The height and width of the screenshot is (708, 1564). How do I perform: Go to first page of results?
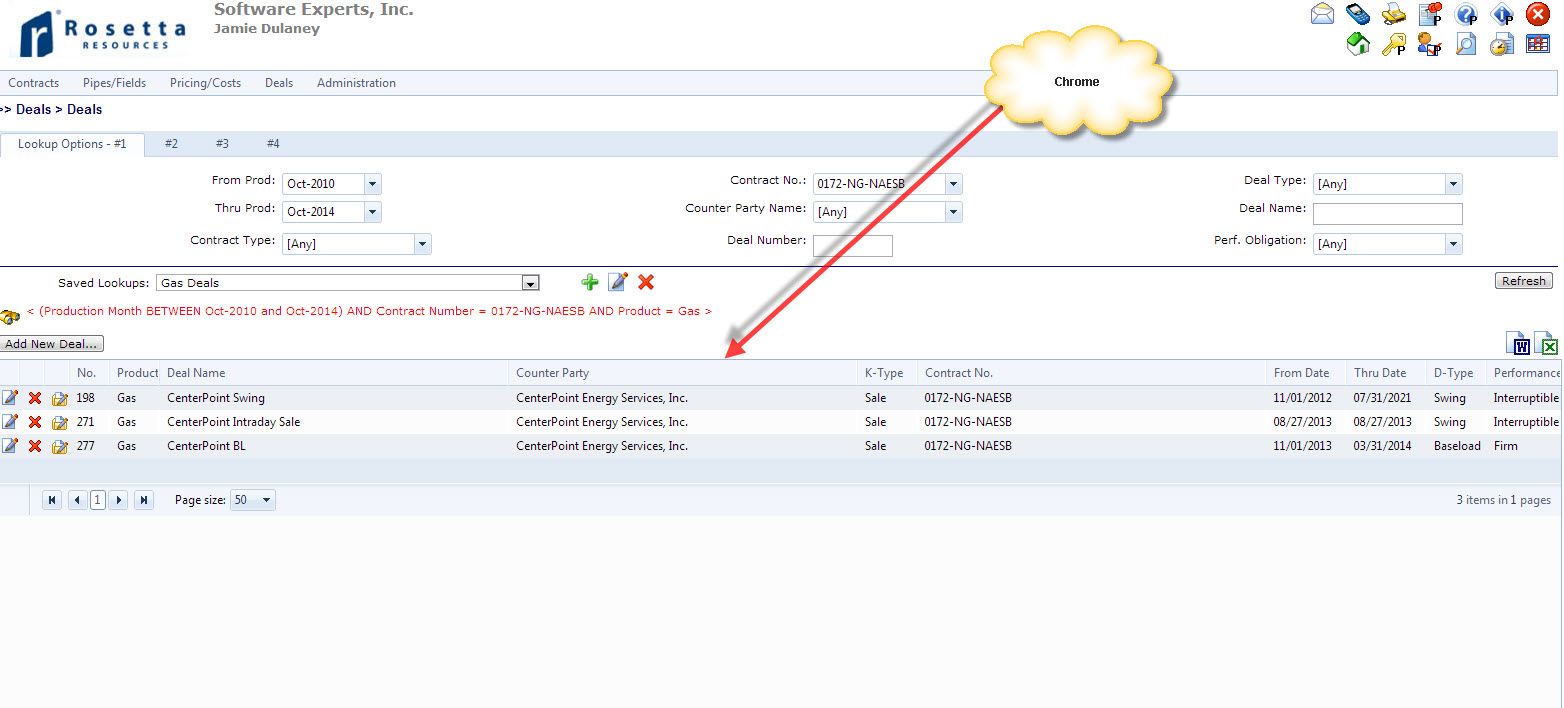click(53, 500)
